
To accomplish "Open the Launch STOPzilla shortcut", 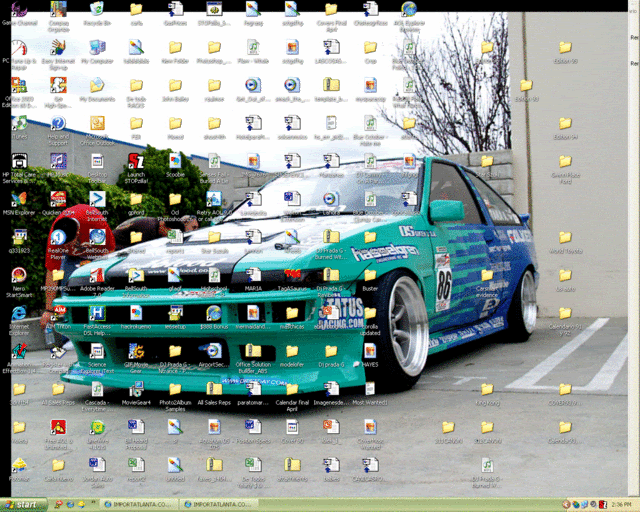I will coord(136,161).
